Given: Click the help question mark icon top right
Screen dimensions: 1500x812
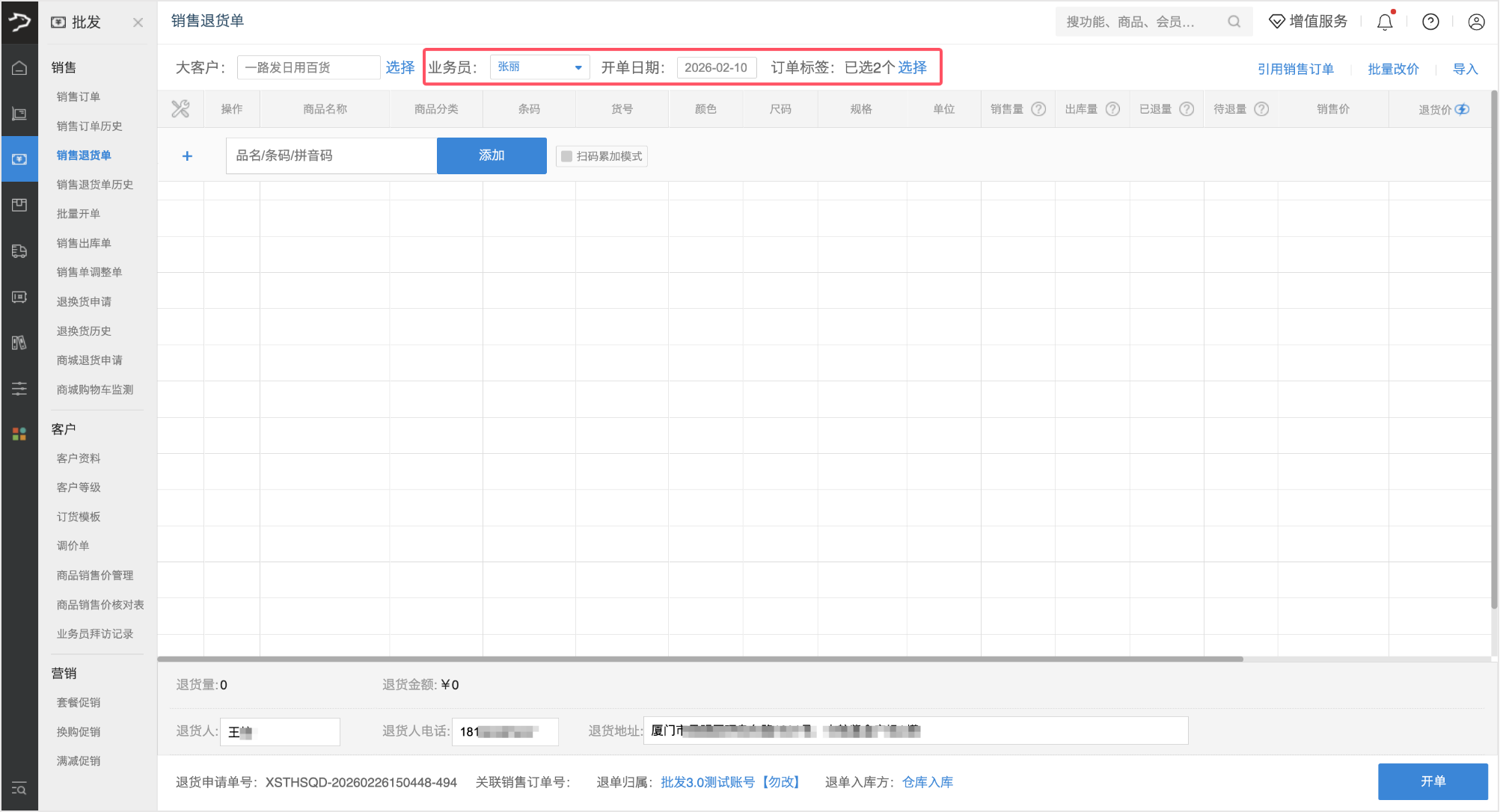Looking at the screenshot, I should click(1430, 21).
